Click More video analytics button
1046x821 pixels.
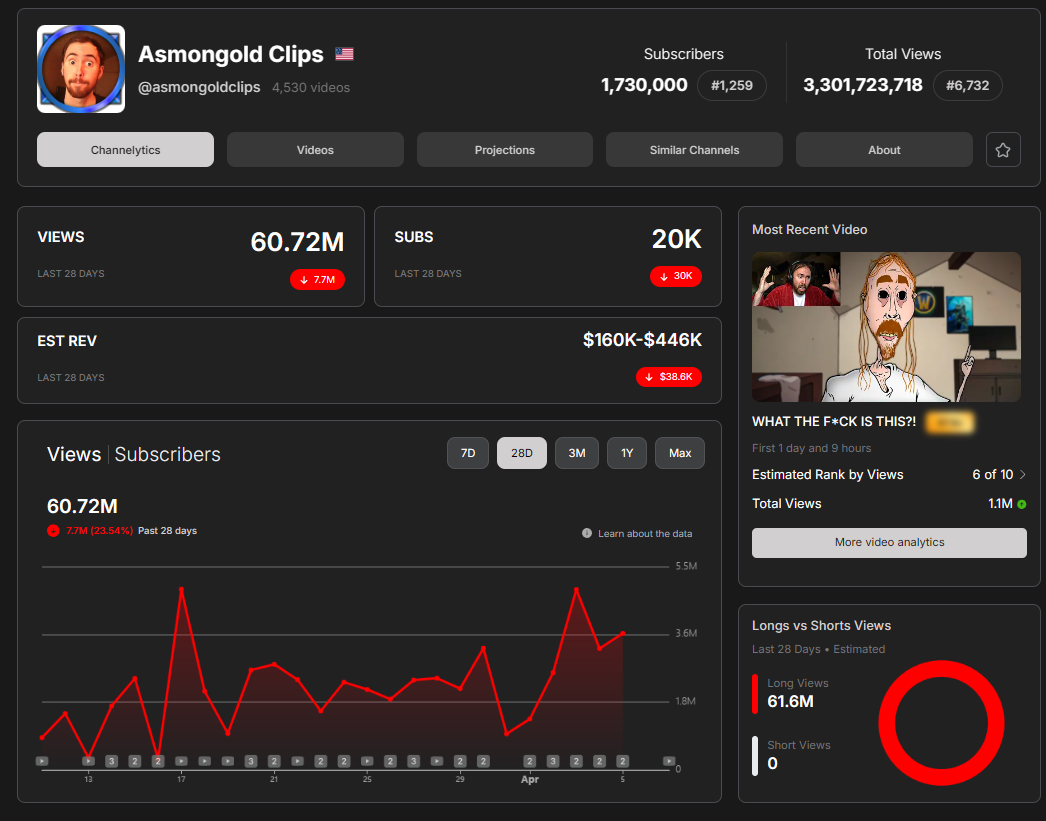pyautogui.click(x=889, y=543)
